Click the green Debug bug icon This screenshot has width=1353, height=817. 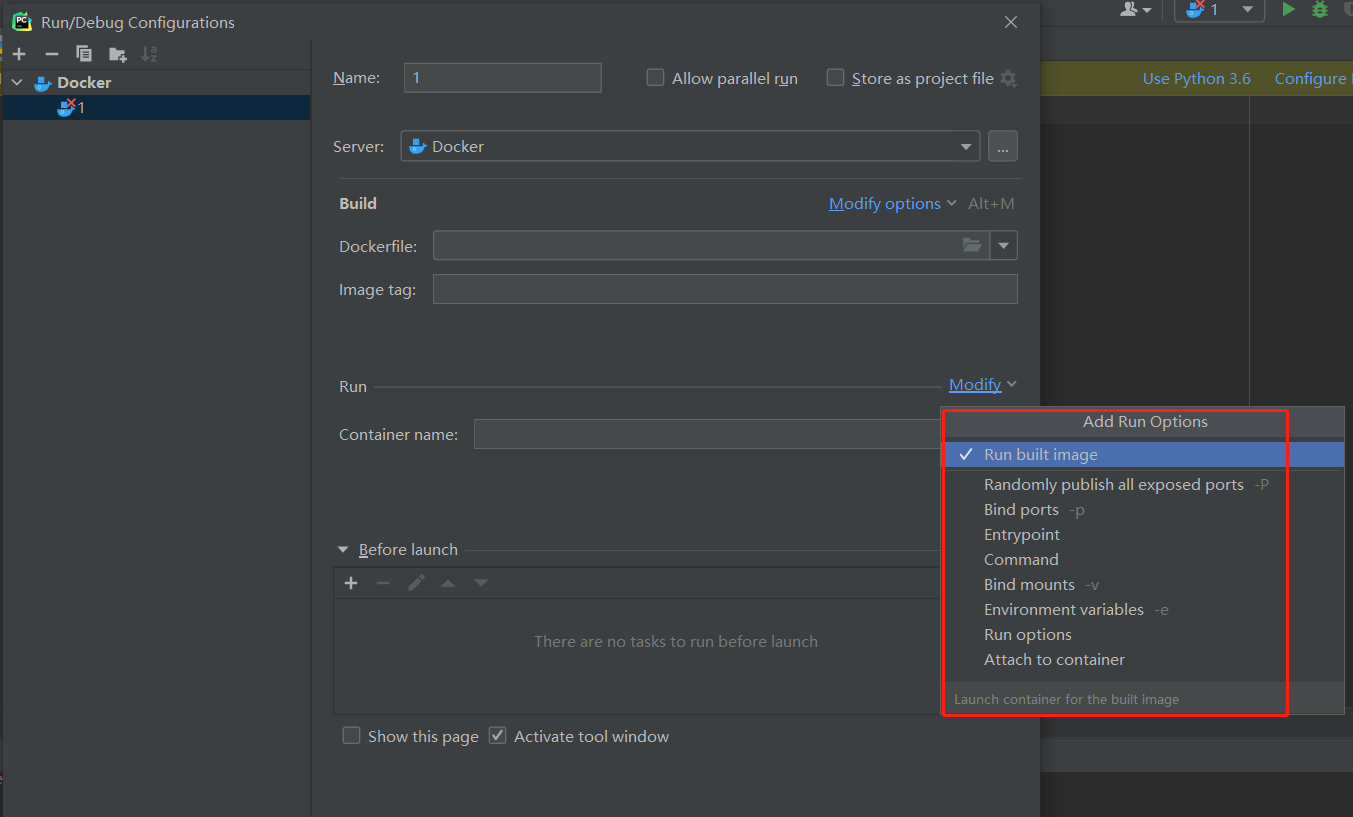[1320, 10]
